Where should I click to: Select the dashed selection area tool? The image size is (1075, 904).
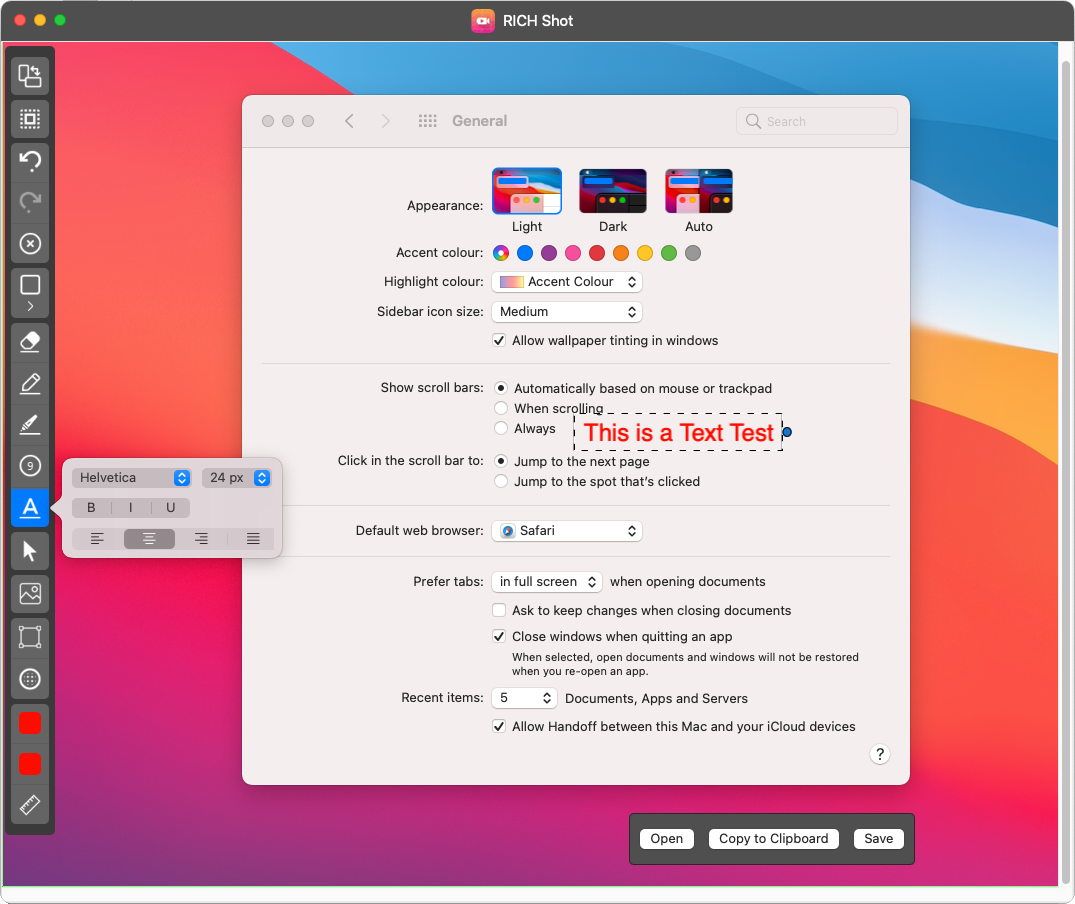[x=29, y=119]
